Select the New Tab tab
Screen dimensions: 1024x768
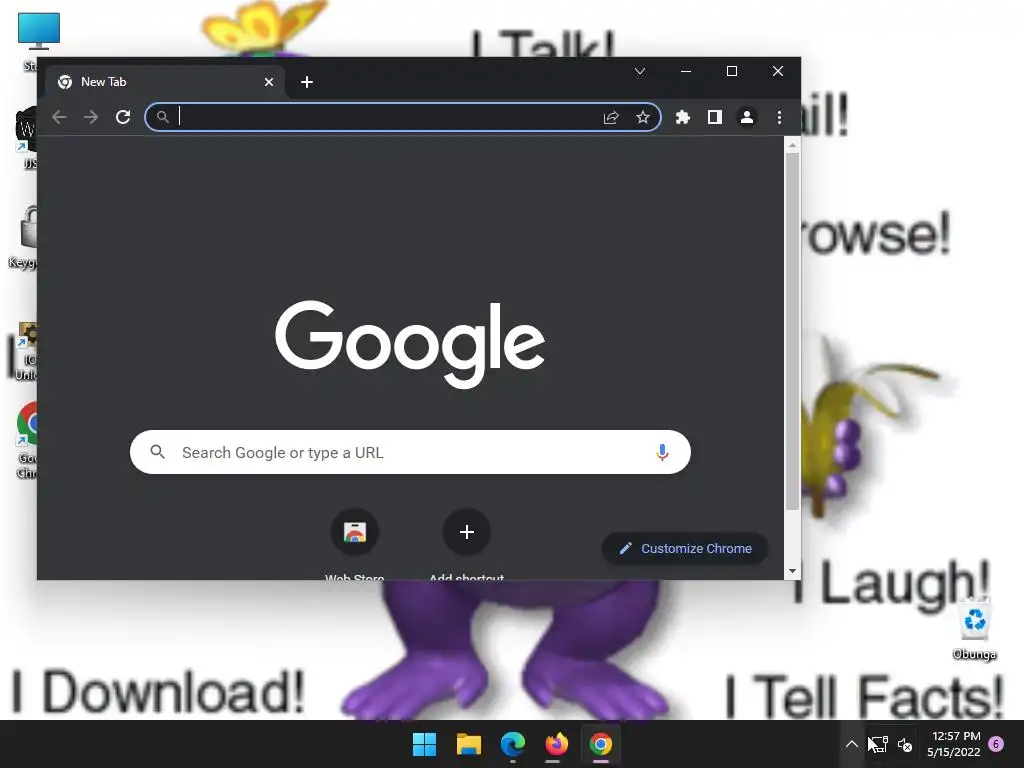coord(165,82)
